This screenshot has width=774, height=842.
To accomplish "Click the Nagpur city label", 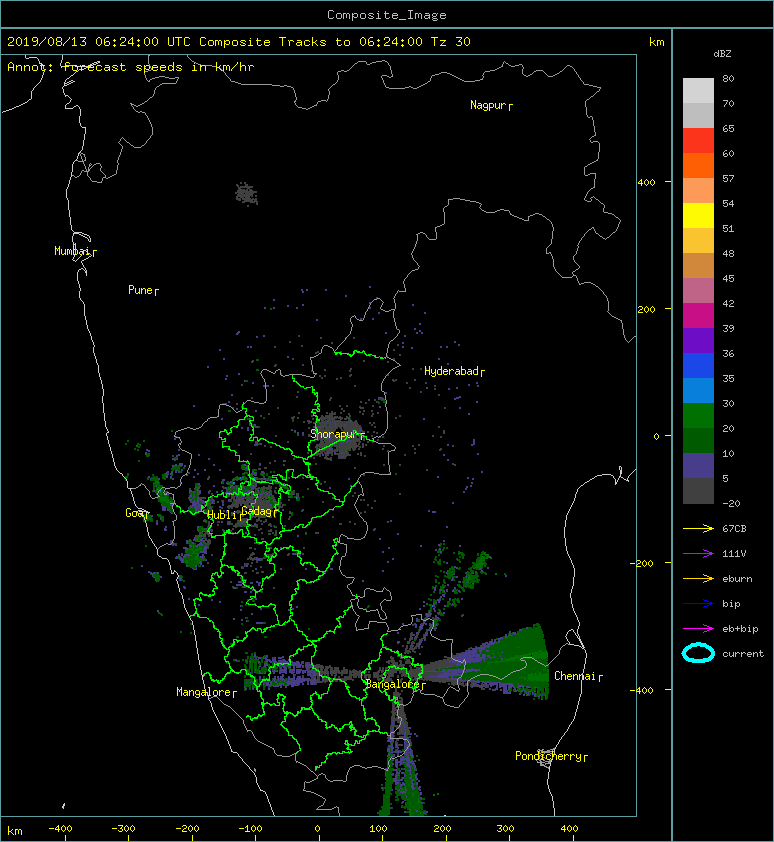I will click(x=488, y=105).
